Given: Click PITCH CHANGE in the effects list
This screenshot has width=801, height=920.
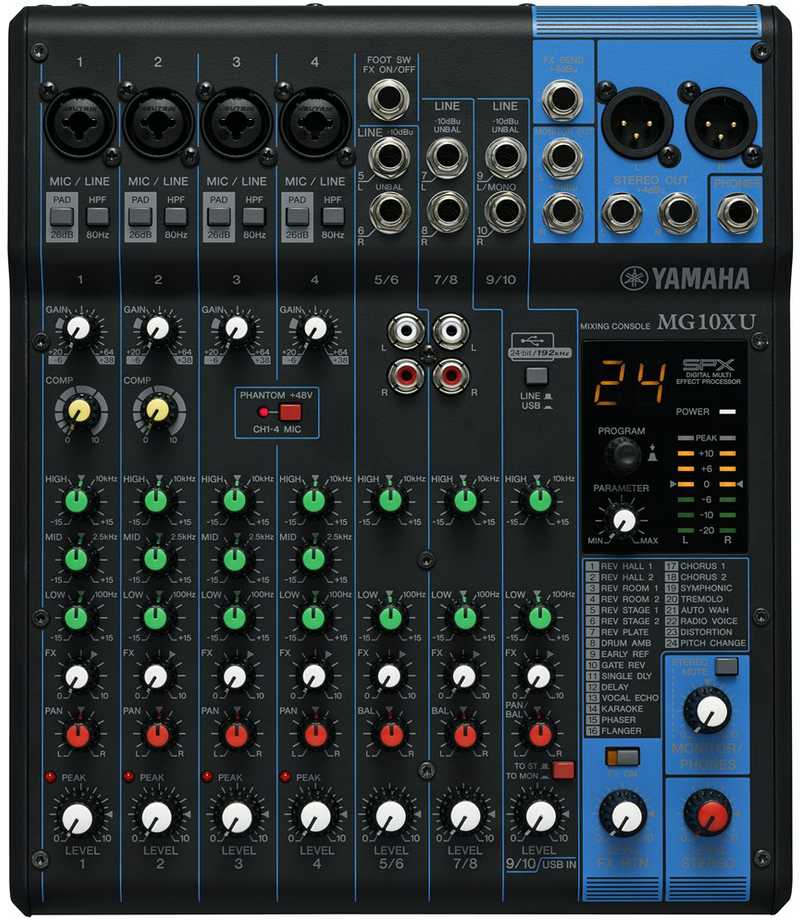Looking at the screenshot, I should [713, 643].
